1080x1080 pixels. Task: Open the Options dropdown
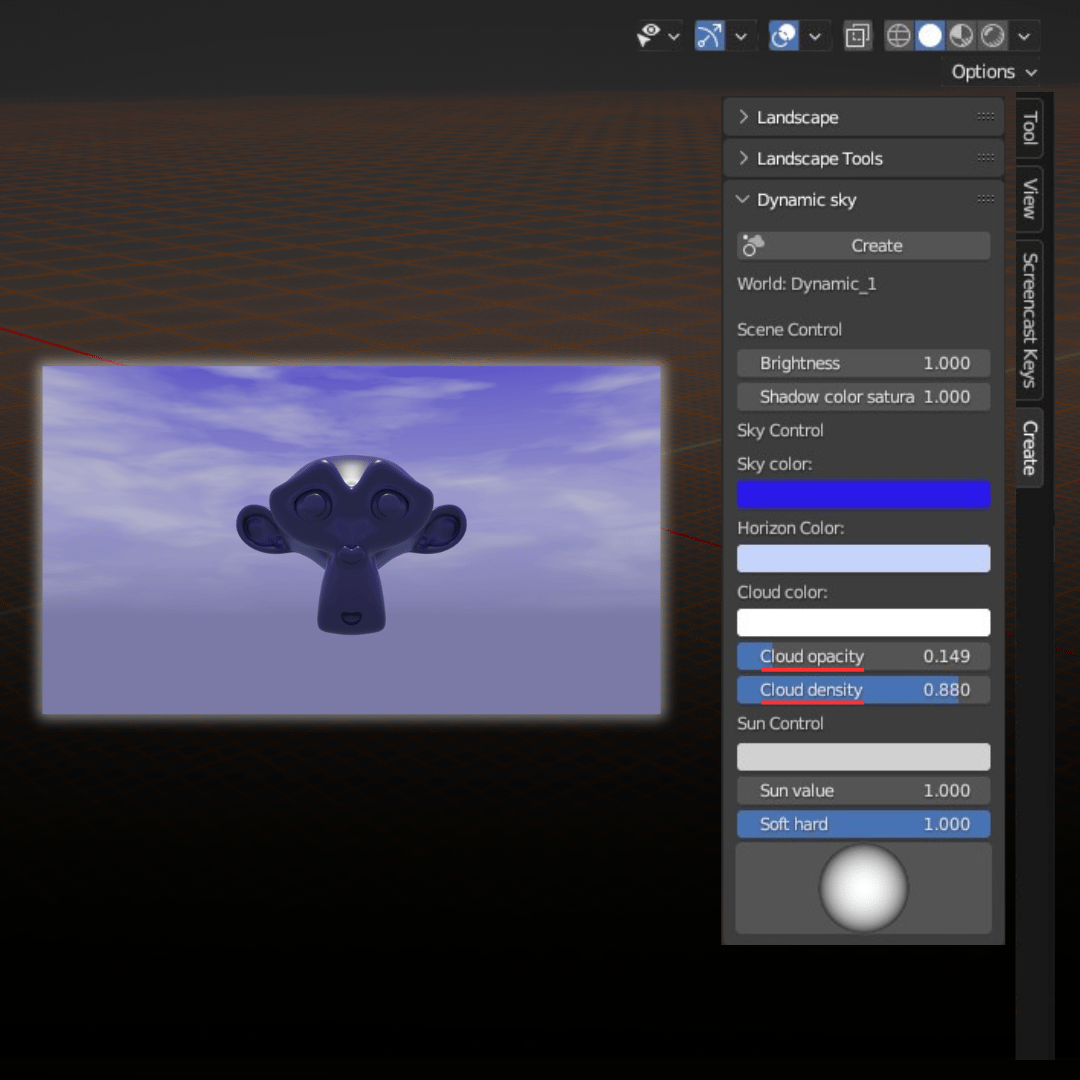(993, 72)
